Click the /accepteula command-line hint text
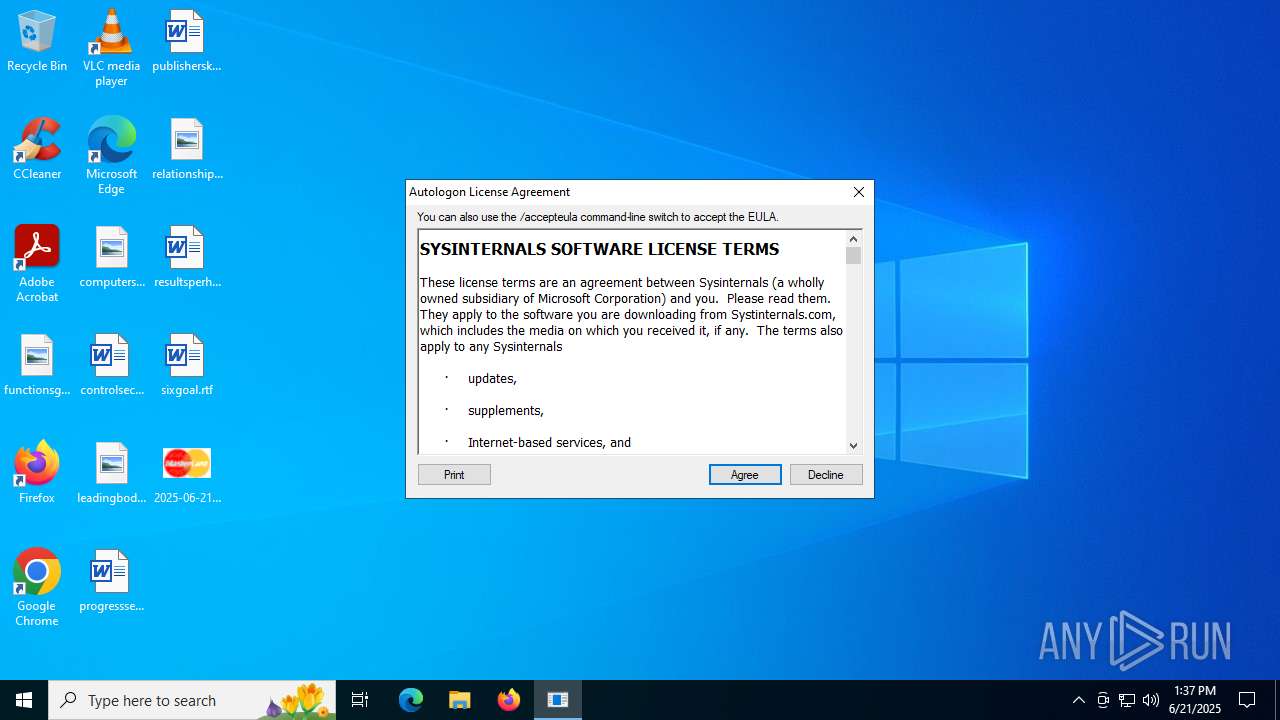The height and width of the screenshot is (720, 1280). click(597, 217)
